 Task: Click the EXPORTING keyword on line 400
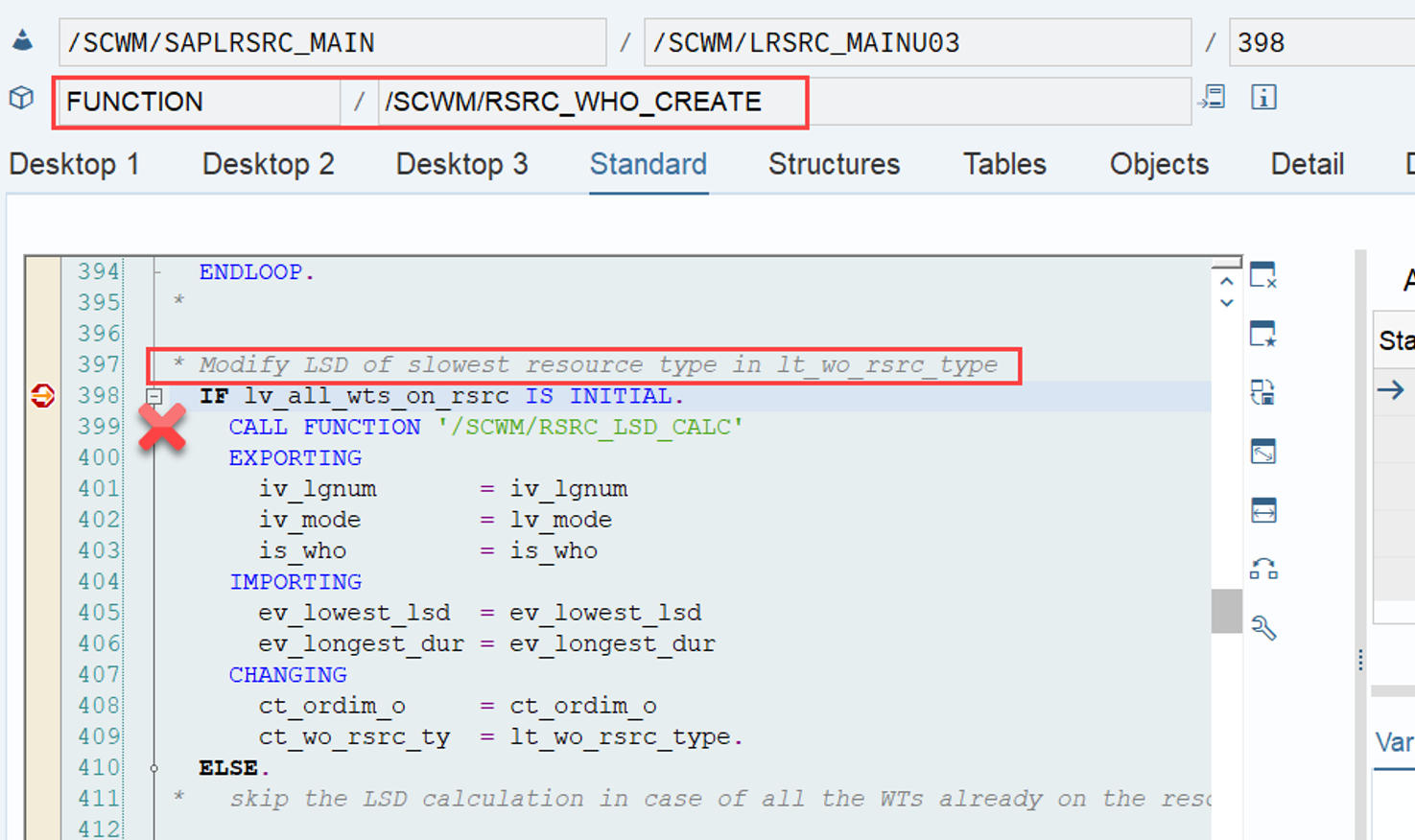coord(295,458)
